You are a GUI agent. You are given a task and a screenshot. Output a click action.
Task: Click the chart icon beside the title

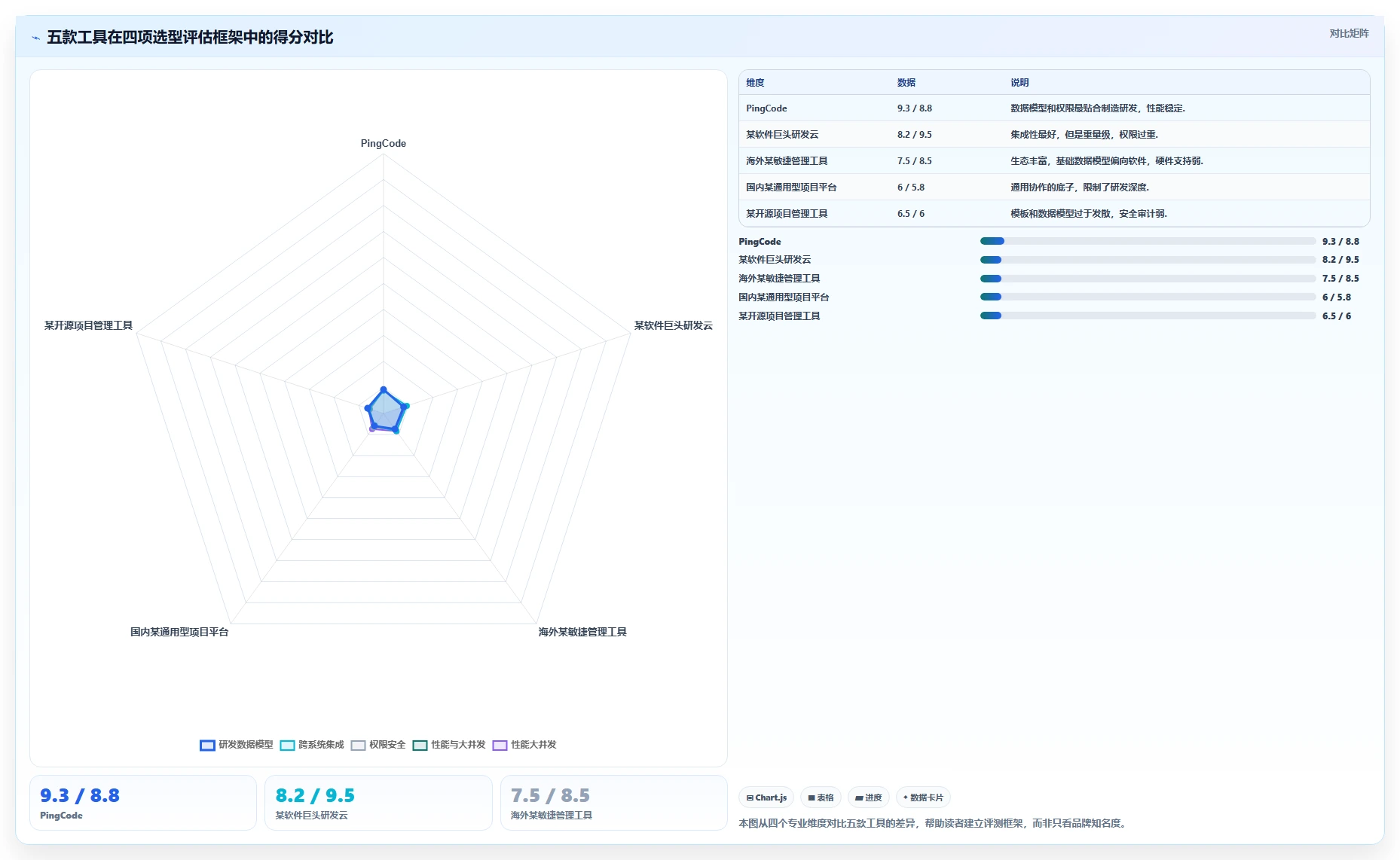tap(35, 38)
